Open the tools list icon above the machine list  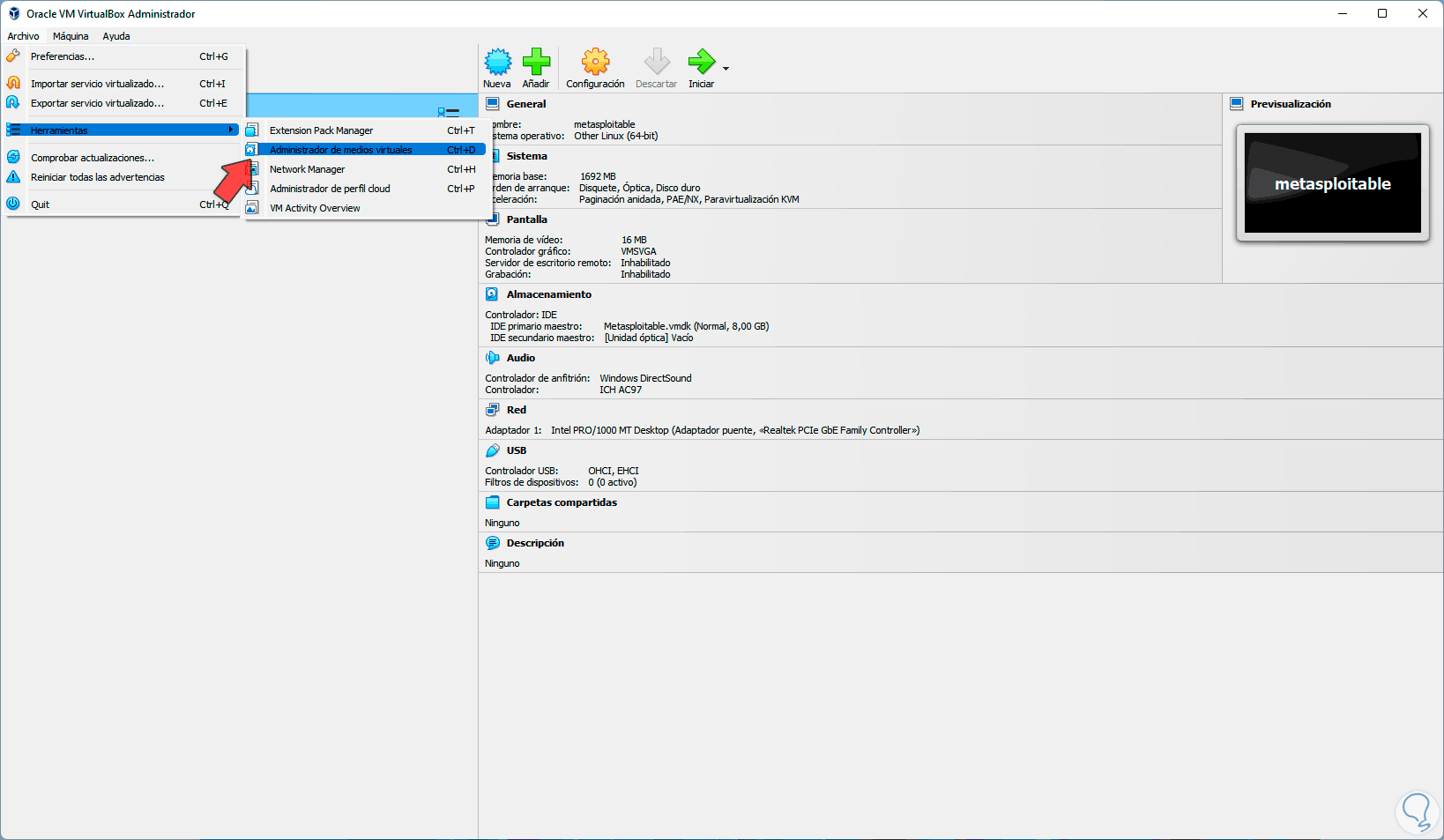pos(449,112)
